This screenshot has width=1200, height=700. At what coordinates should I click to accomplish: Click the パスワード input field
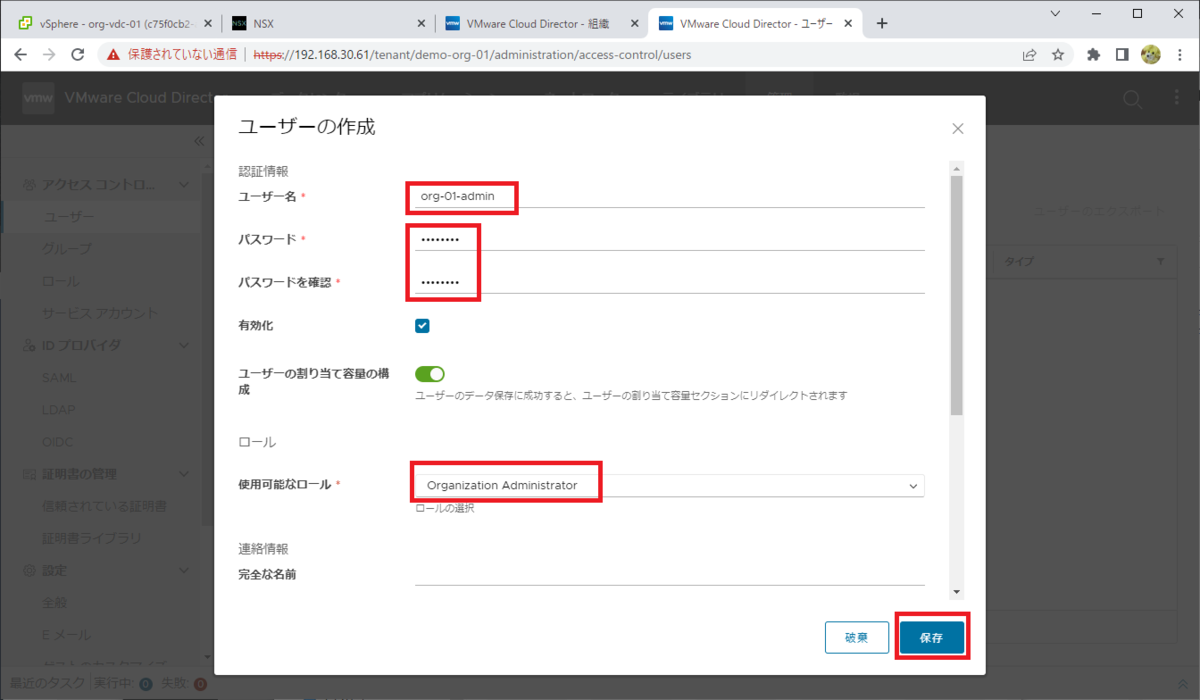click(669, 240)
